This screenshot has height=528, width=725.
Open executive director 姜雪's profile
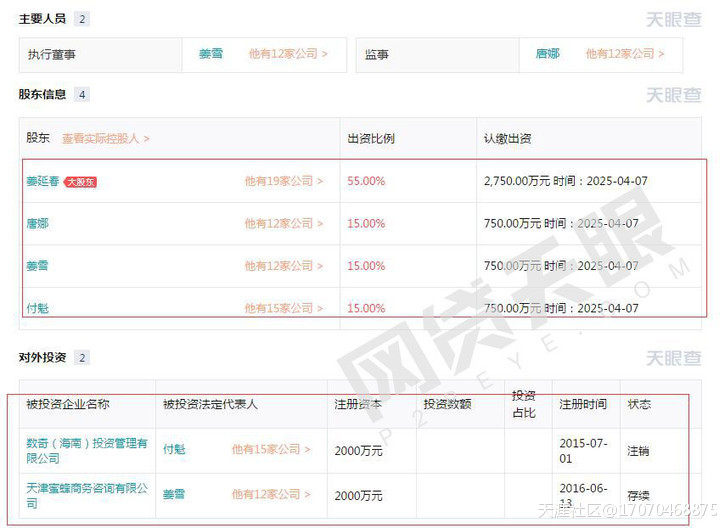[x=210, y=54]
